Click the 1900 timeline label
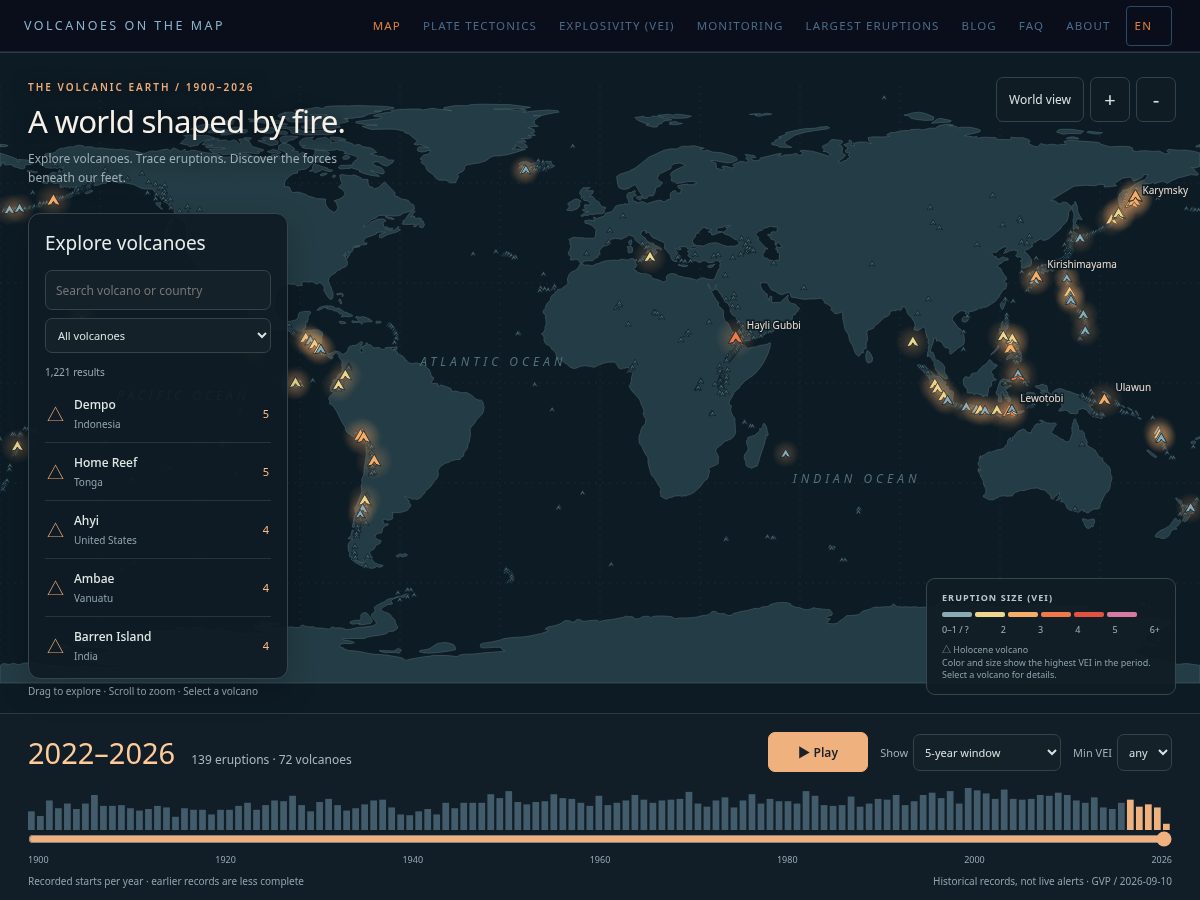This screenshot has width=1200, height=900. pos(38,860)
